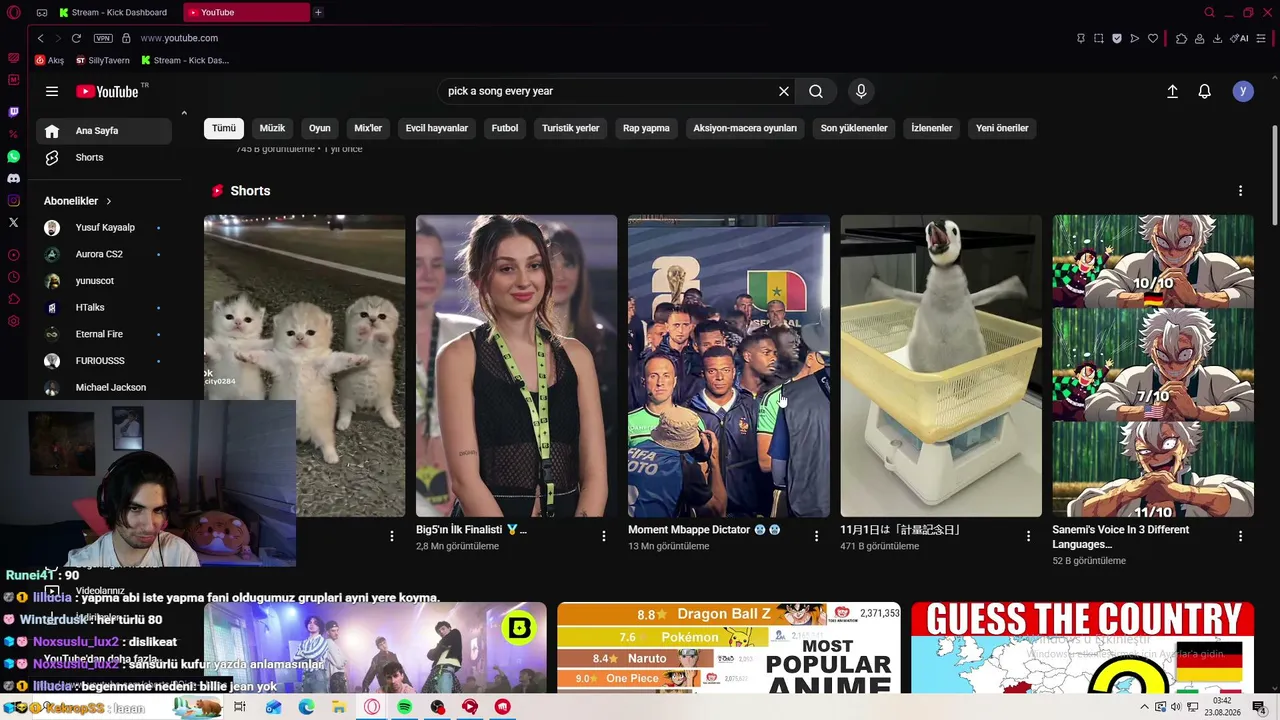Image resolution: width=1280 pixels, height=720 pixels.
Task: Open Discord in the Opera sidebar
Action: point(13,179)
